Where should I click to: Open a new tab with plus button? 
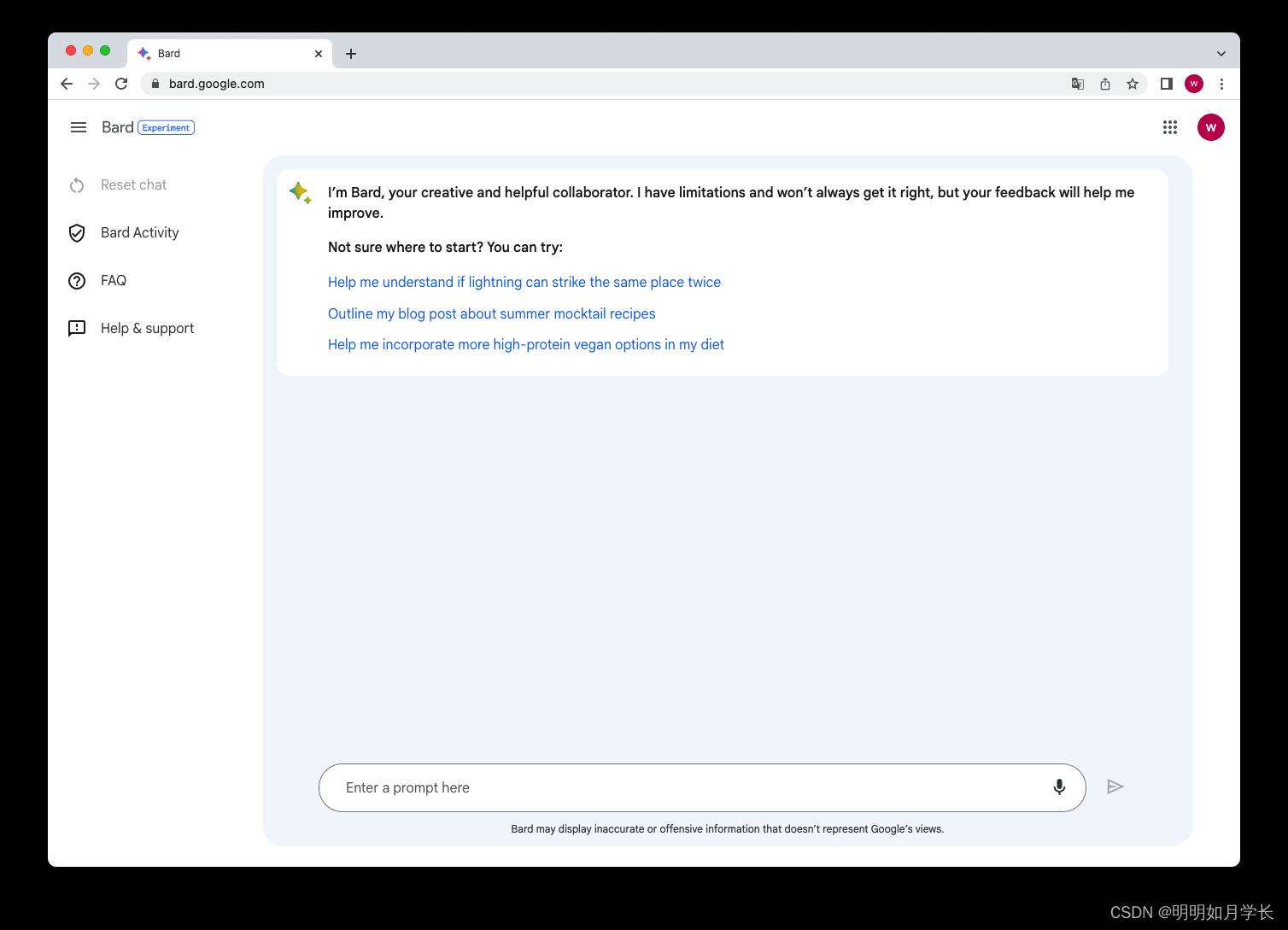(x=351, y=54)
